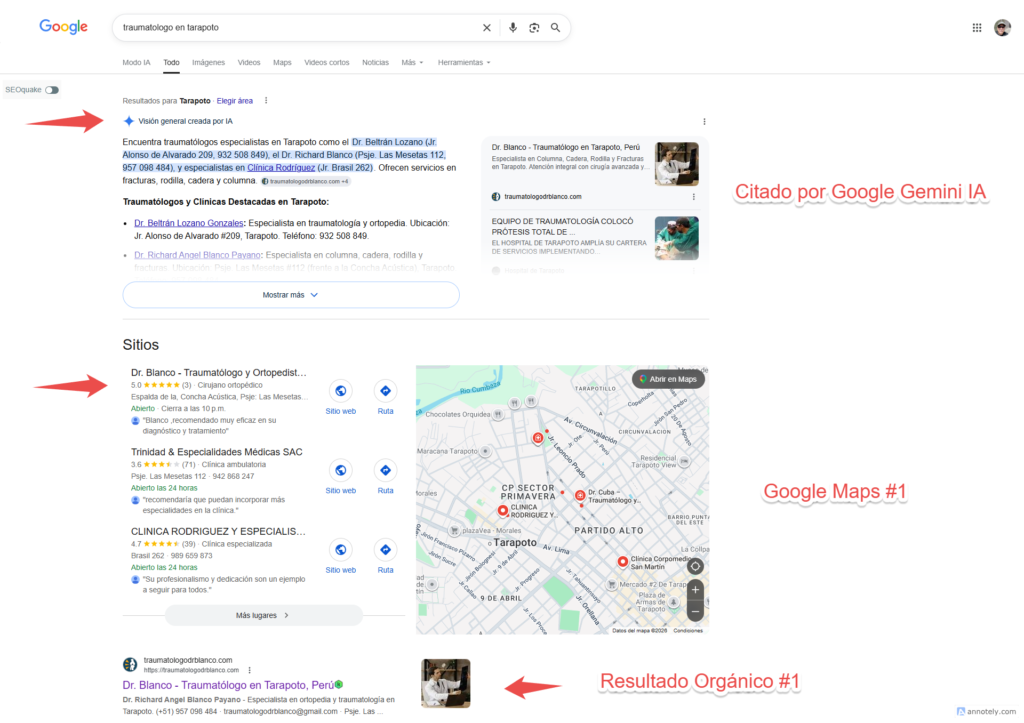Toggle the SEOquake switch

point(52,90)
